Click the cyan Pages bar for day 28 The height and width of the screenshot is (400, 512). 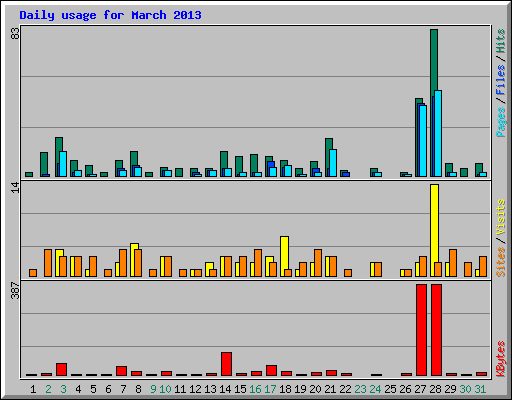(x=438, y=134)
